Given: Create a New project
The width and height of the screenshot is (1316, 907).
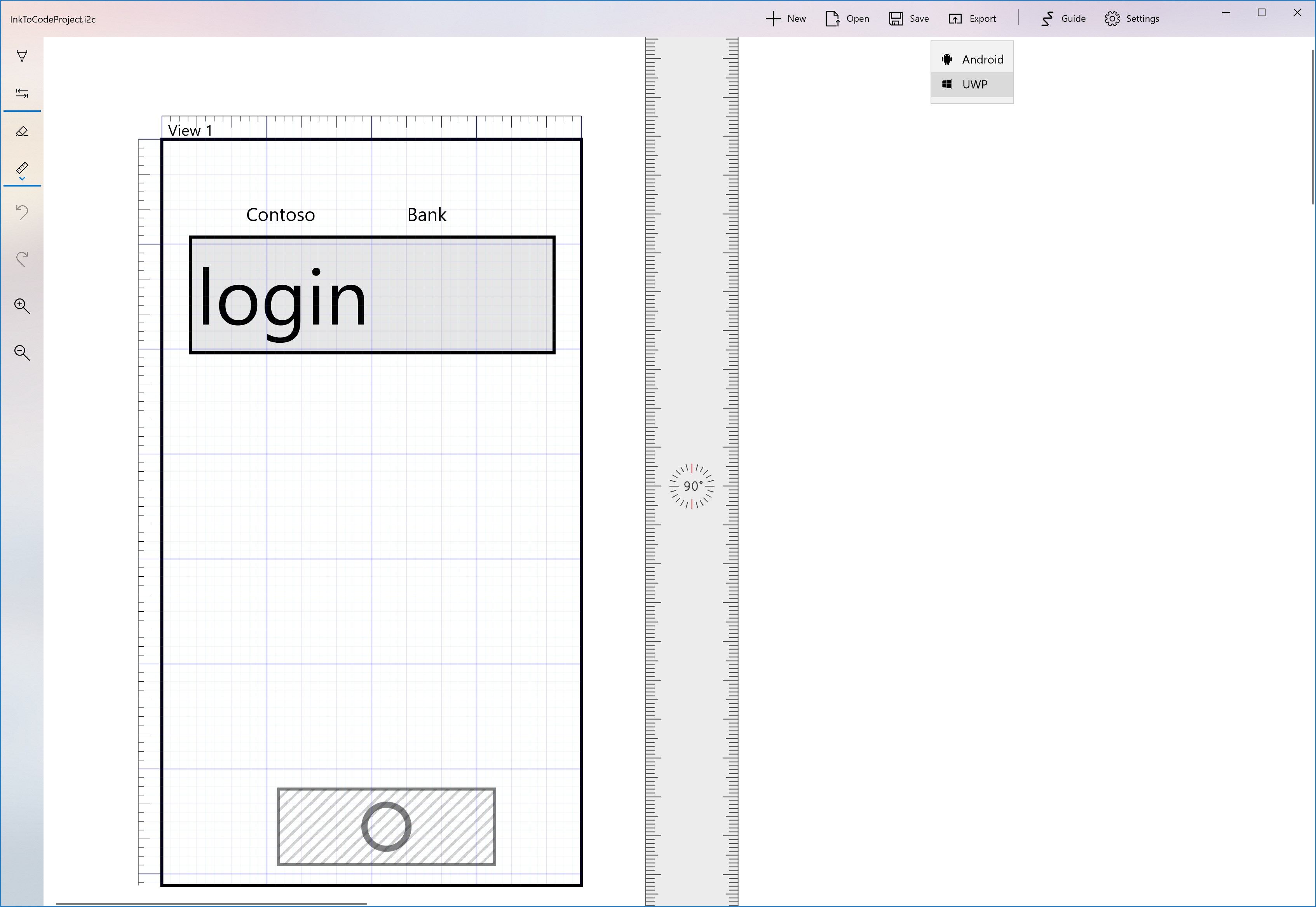Looking at the screenshot, I should pyautogui.click(x=786, y=19).
